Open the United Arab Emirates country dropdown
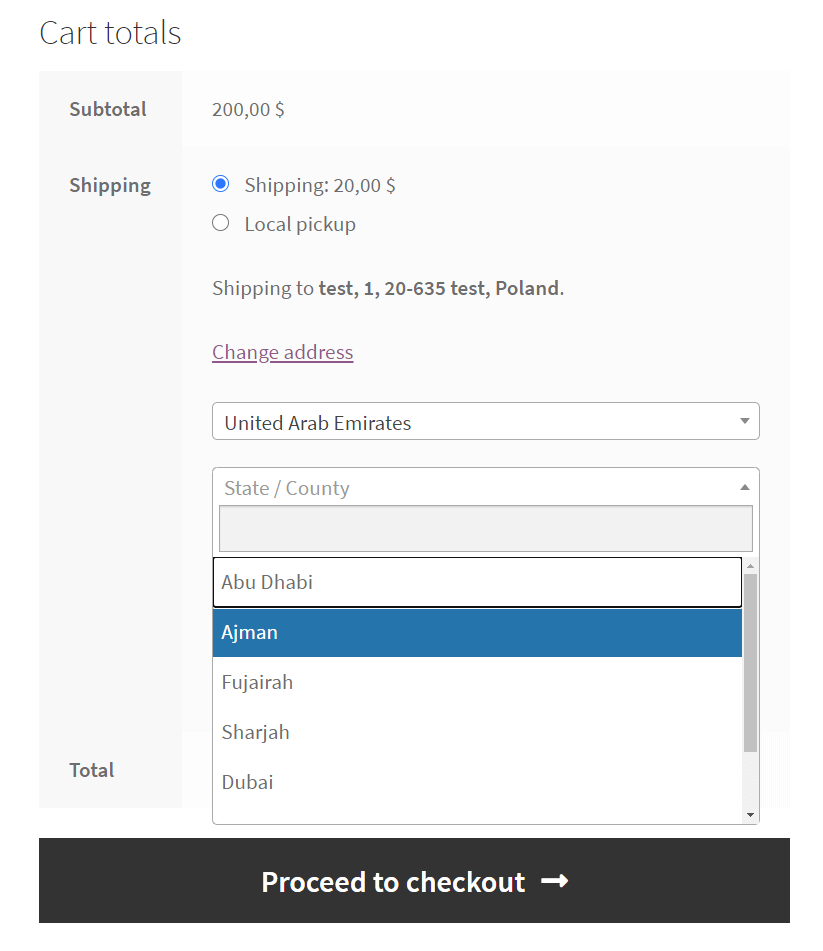 [x=486, y=422]
